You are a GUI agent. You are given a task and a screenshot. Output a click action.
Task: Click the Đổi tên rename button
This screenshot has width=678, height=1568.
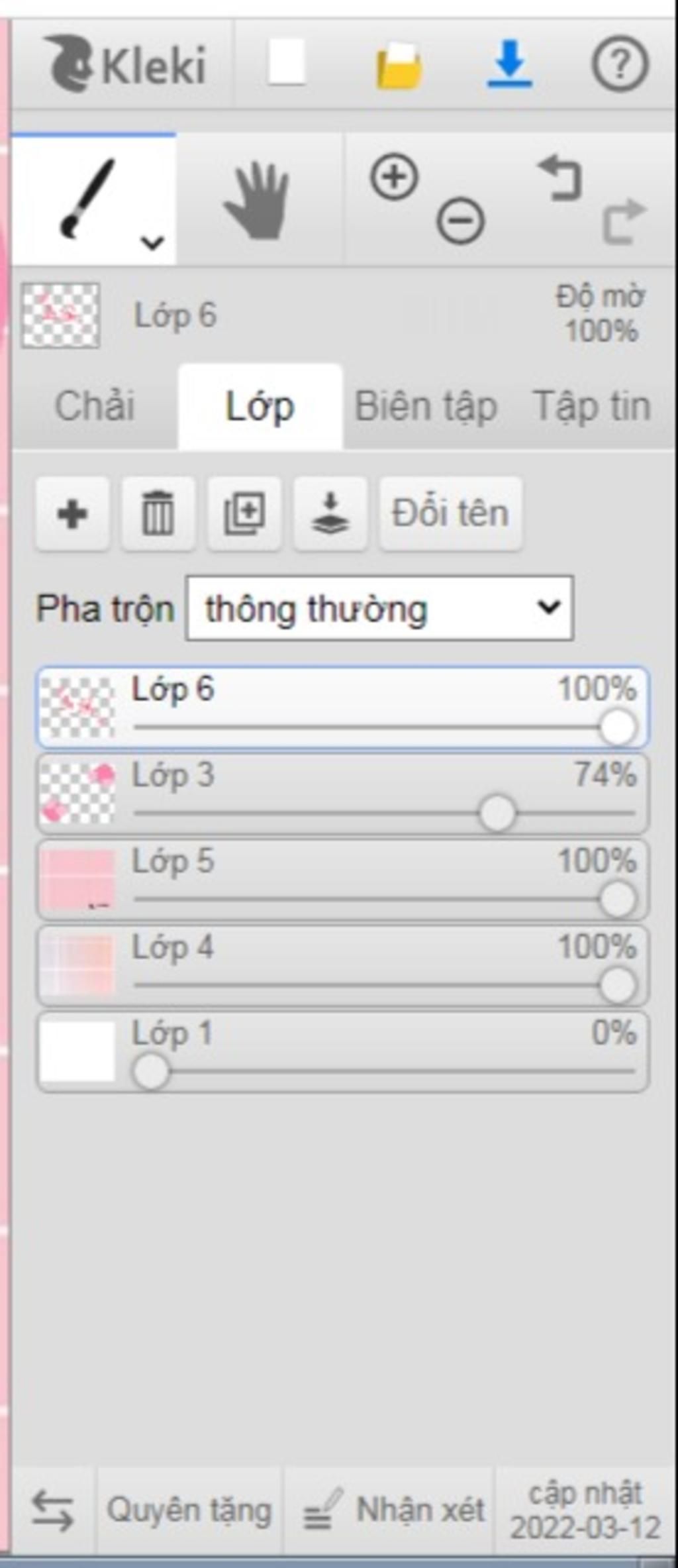pyautogui.click(x=450, y=513)
